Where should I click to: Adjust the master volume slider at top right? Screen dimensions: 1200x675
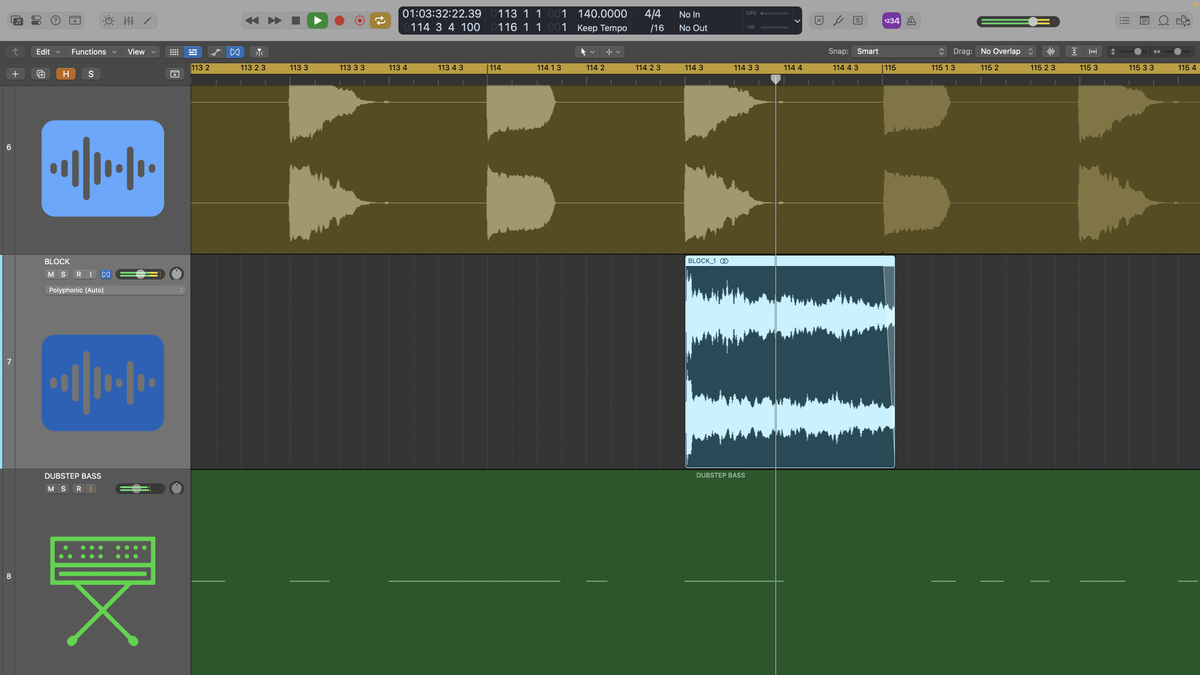click(1031, 20)
